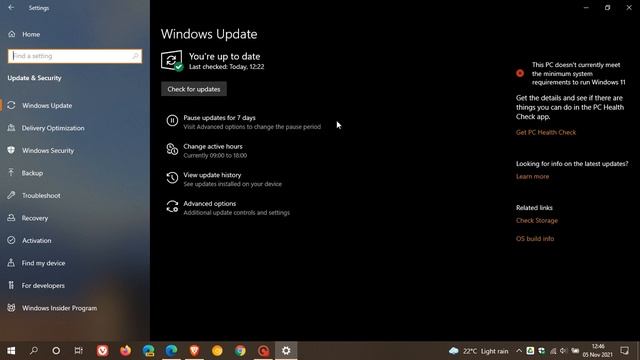Screen dimensions: 640x360
Task: Launch Firefox from the taskbar
Action: 125,351
